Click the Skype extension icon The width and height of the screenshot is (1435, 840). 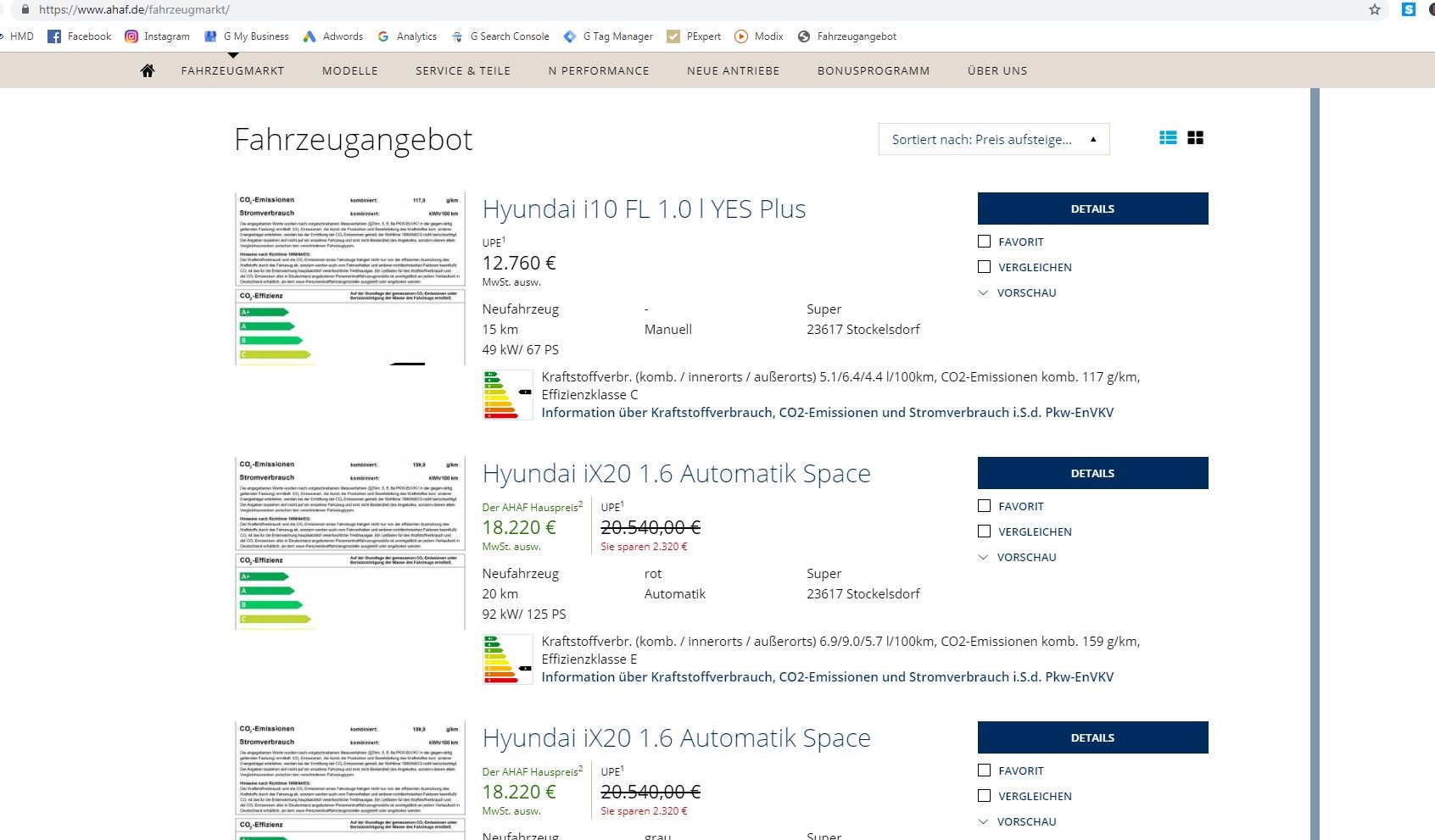pos(1409,9)
